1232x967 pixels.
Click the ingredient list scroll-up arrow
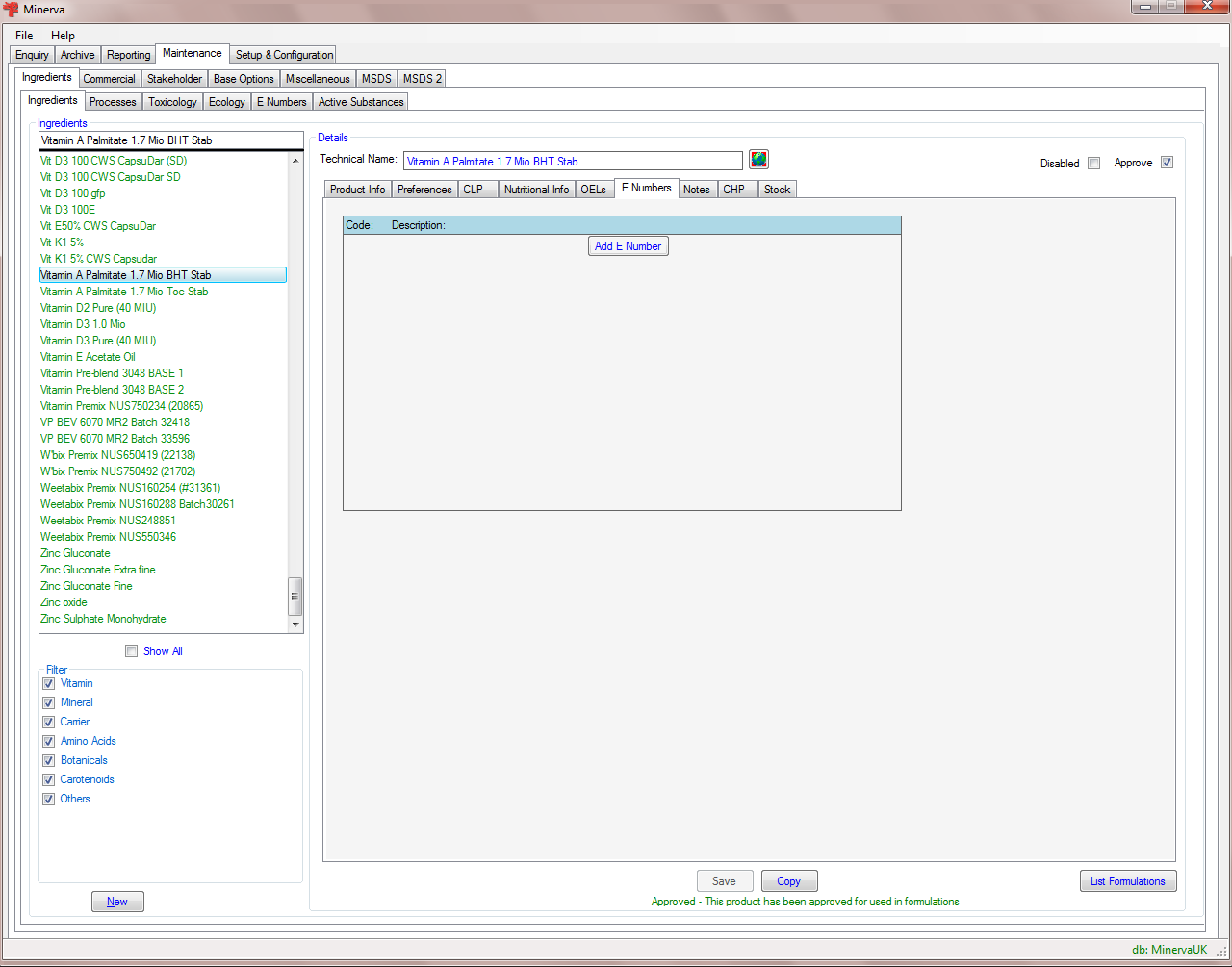pyautogui.click(x=295, y=161)
